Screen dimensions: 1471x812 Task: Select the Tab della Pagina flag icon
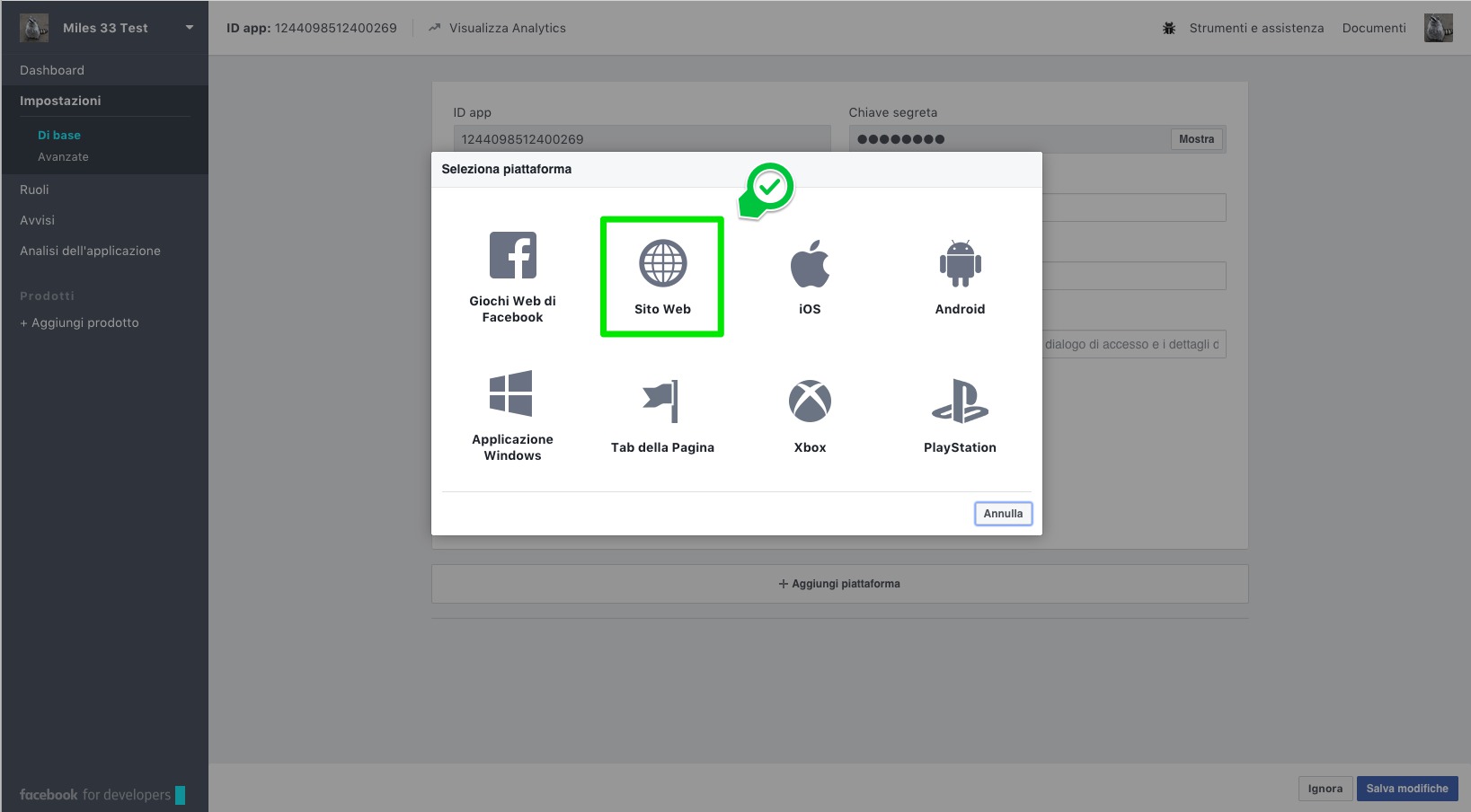click(661, 401)
